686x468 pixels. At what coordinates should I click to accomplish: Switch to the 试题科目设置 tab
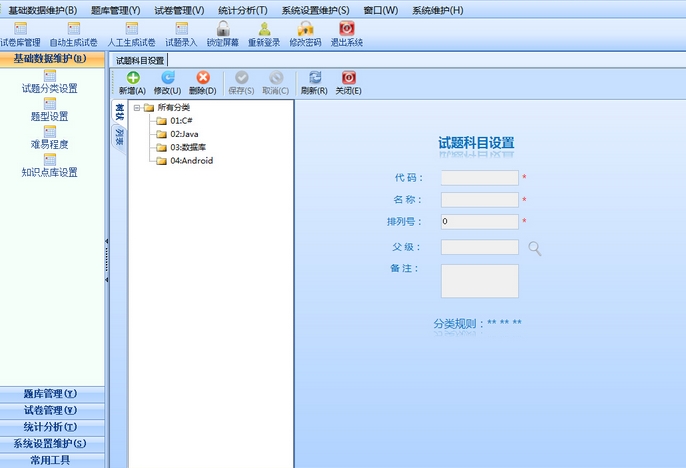(140, 61)
